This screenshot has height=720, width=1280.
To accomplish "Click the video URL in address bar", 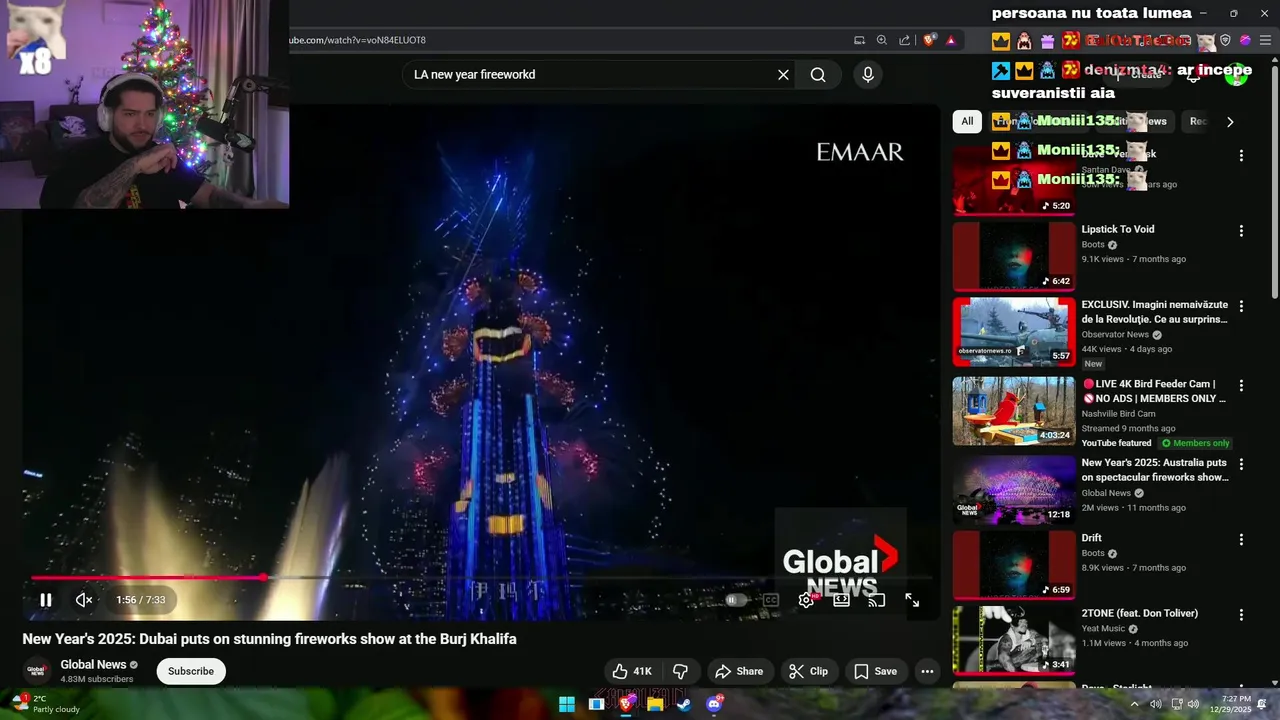I will pyautogui.click(x=358, y=40).
